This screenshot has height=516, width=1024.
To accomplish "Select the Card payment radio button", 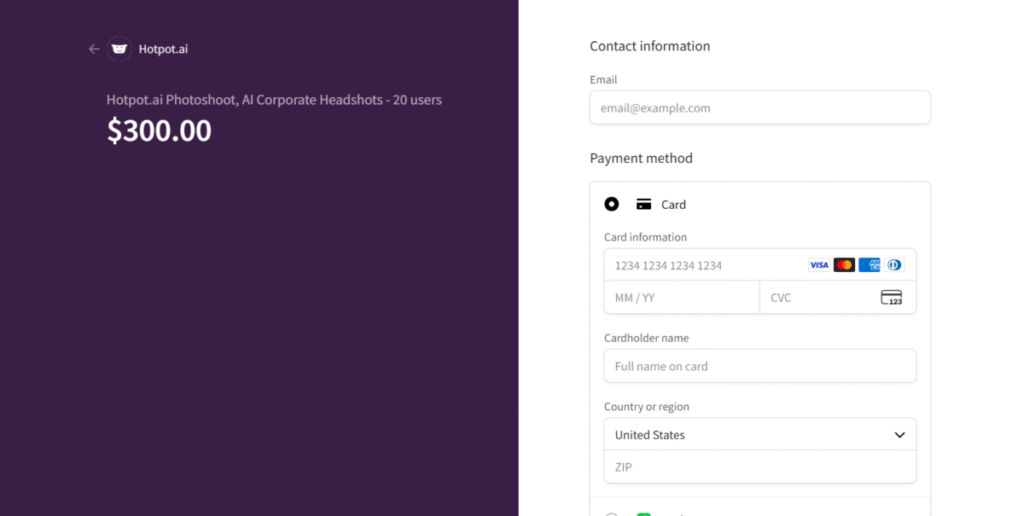I will click(x=611, y=204).
